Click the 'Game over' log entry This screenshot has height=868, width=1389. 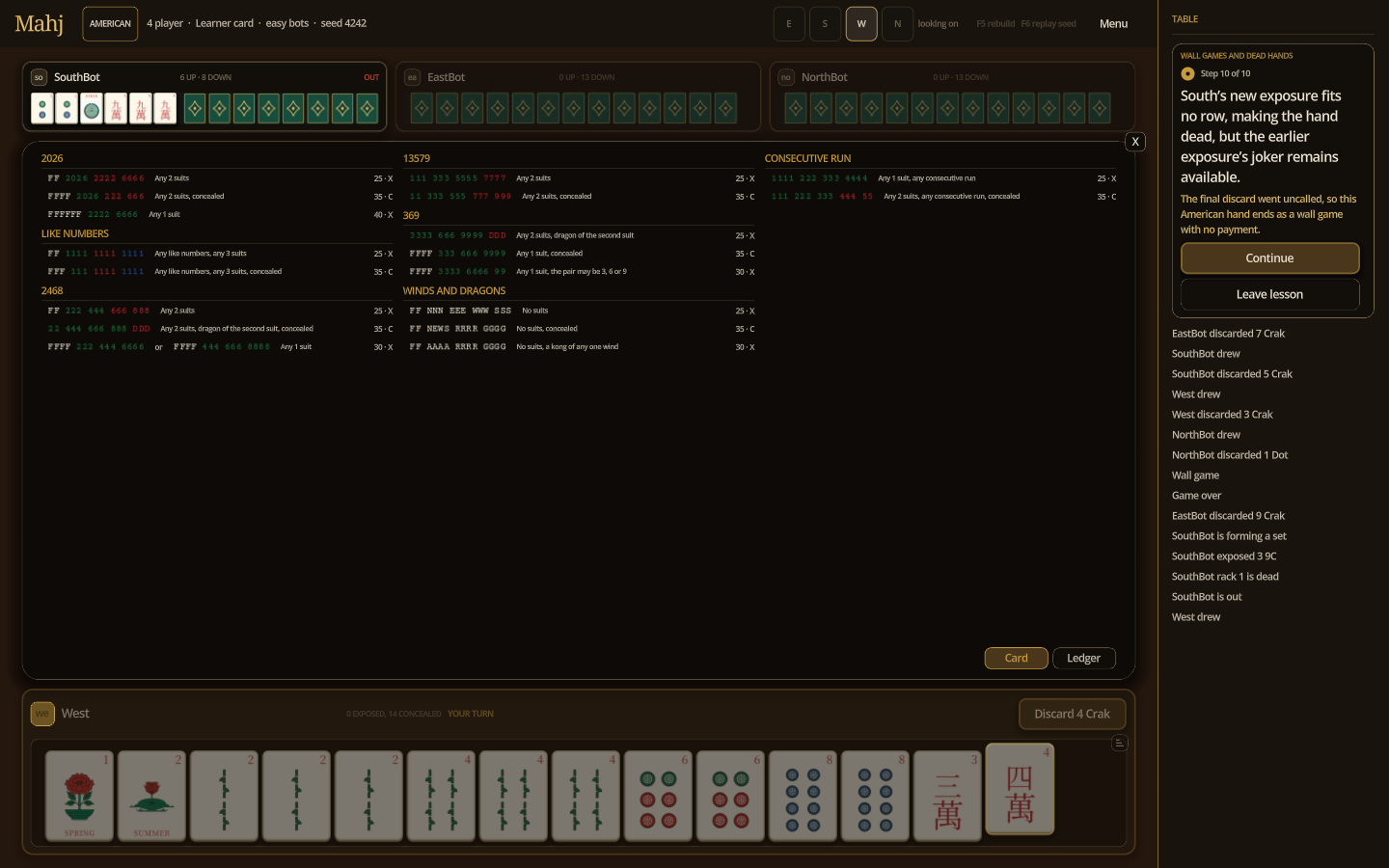(x=1196, y=496)
